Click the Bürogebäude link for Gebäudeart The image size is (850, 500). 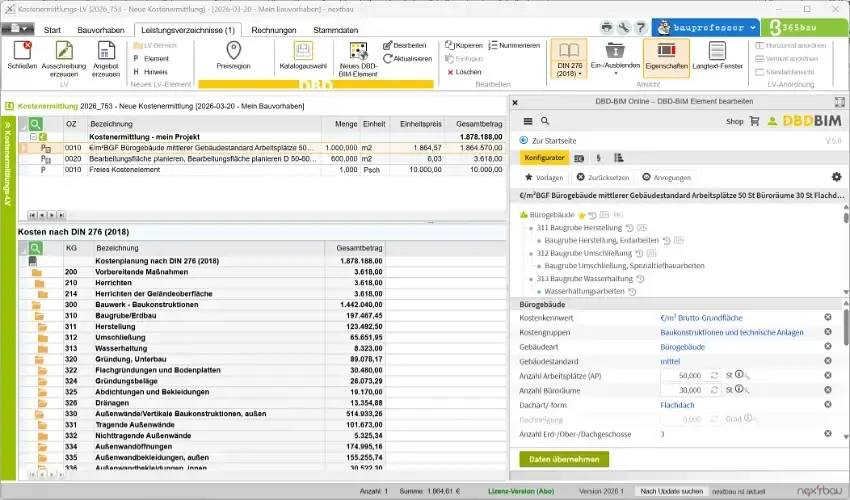682,347
